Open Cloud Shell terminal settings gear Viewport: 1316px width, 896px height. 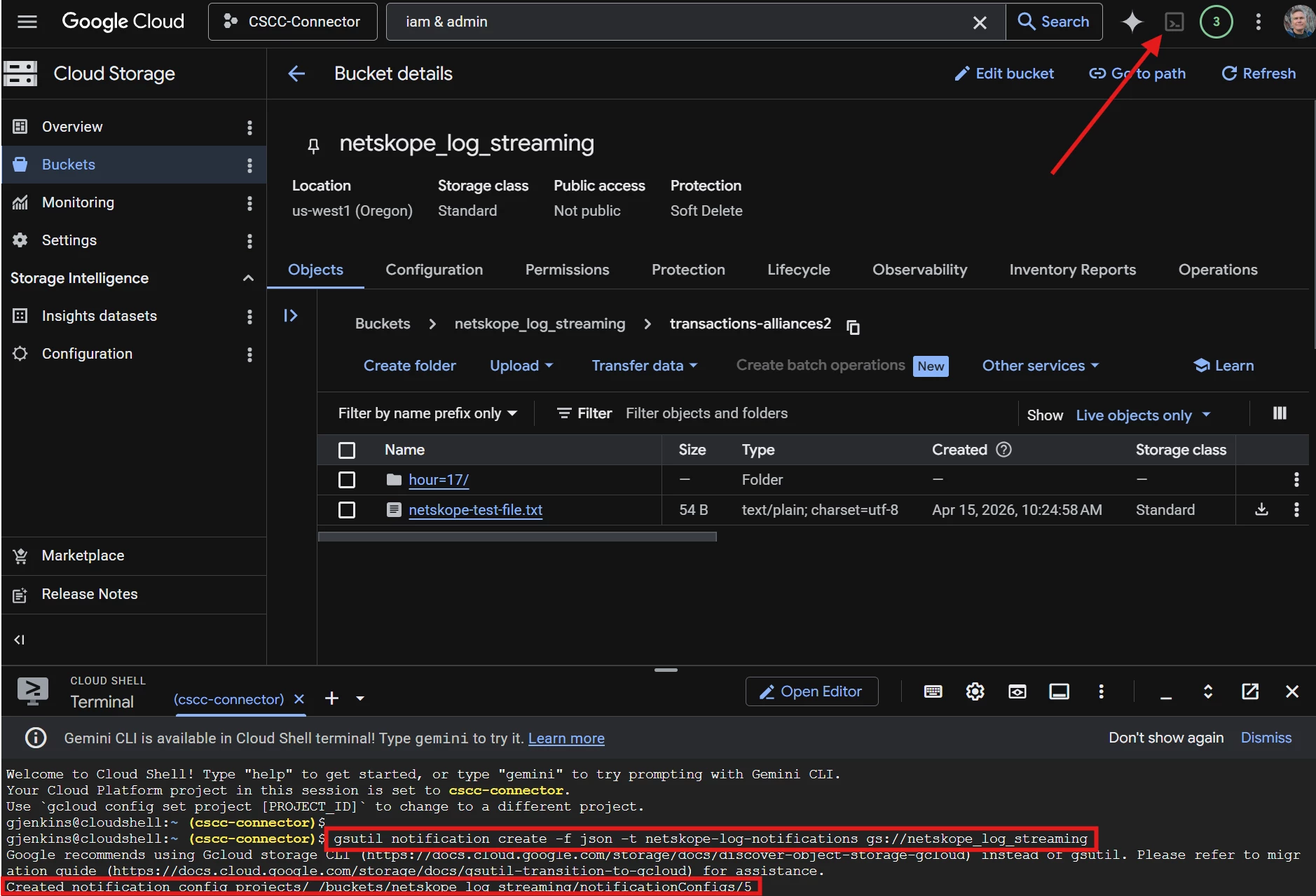[975, 692]
